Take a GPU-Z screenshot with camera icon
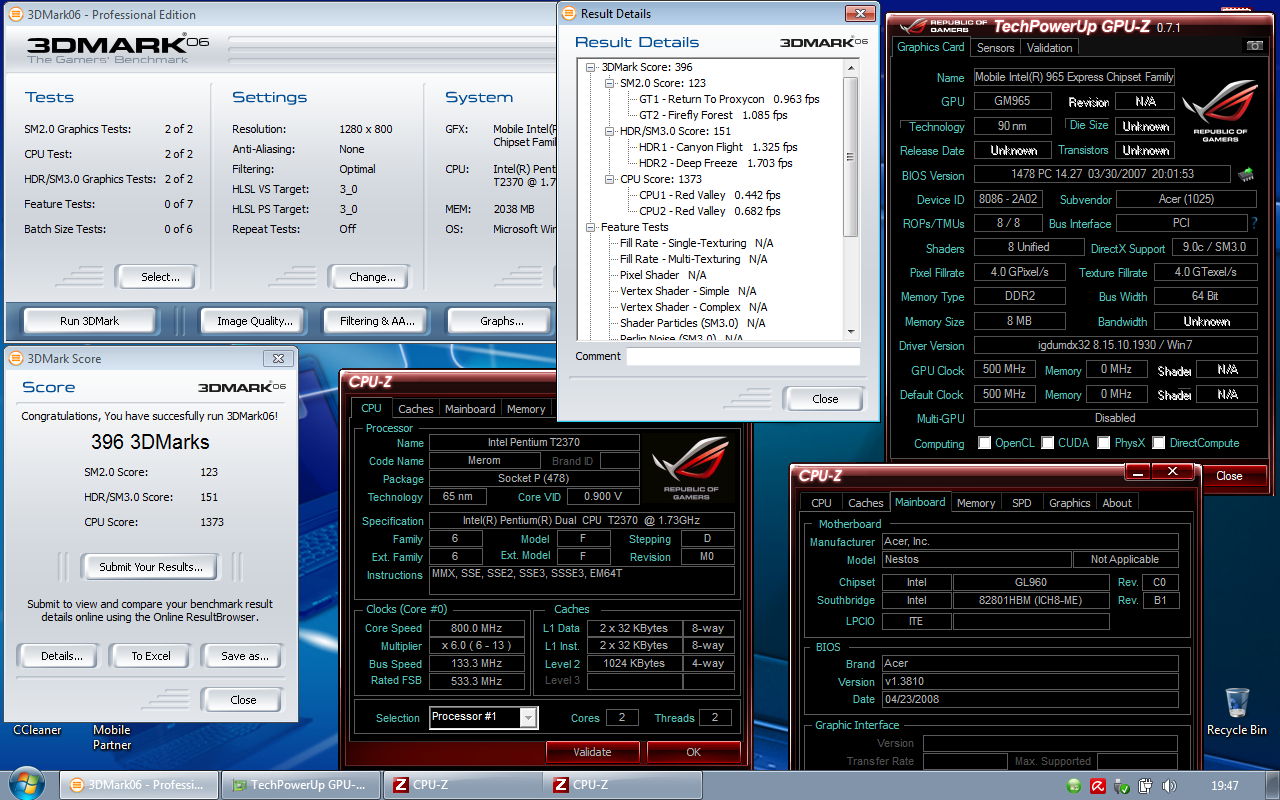The width and height of the screenshot is (1280, 800). pos(1253,46)
